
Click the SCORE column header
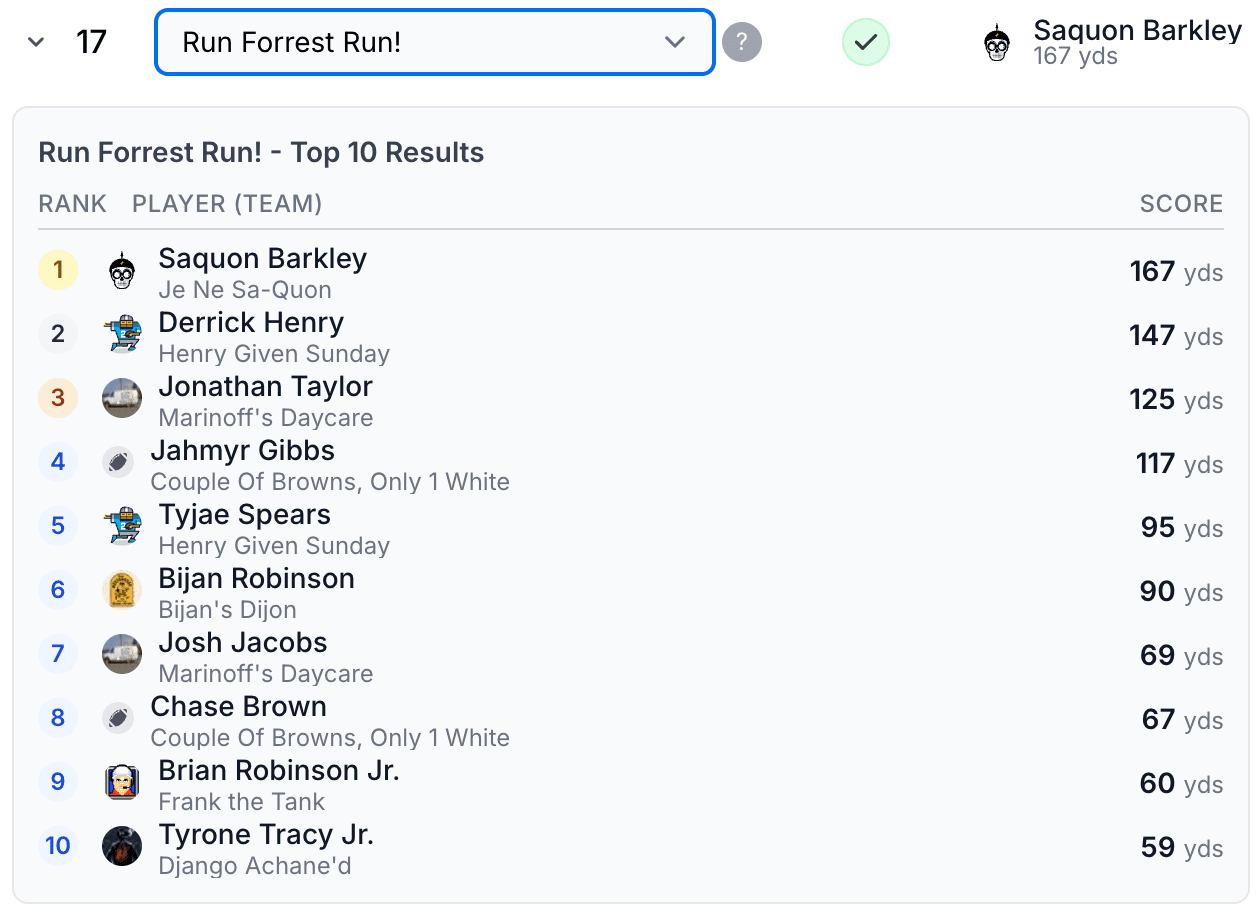click(x=1181, y=204)
